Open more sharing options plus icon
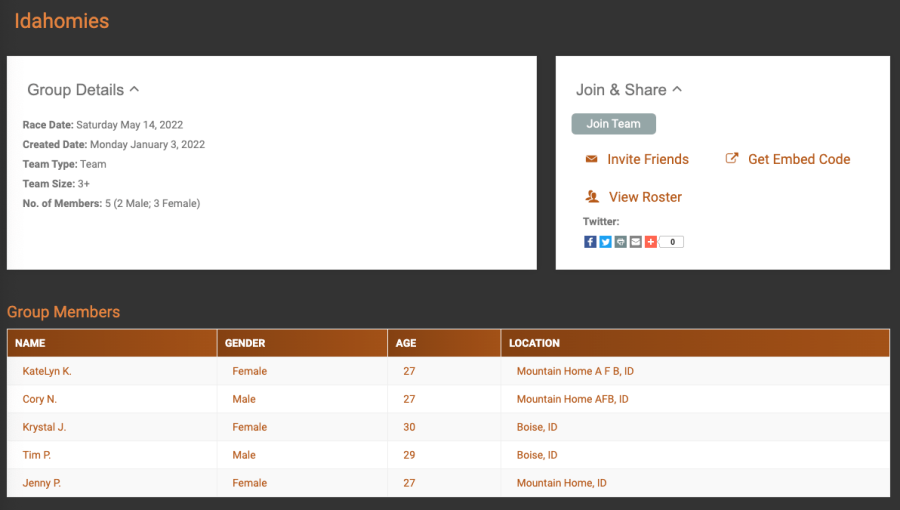Screen dimensions: 900x510 [650, 242]
